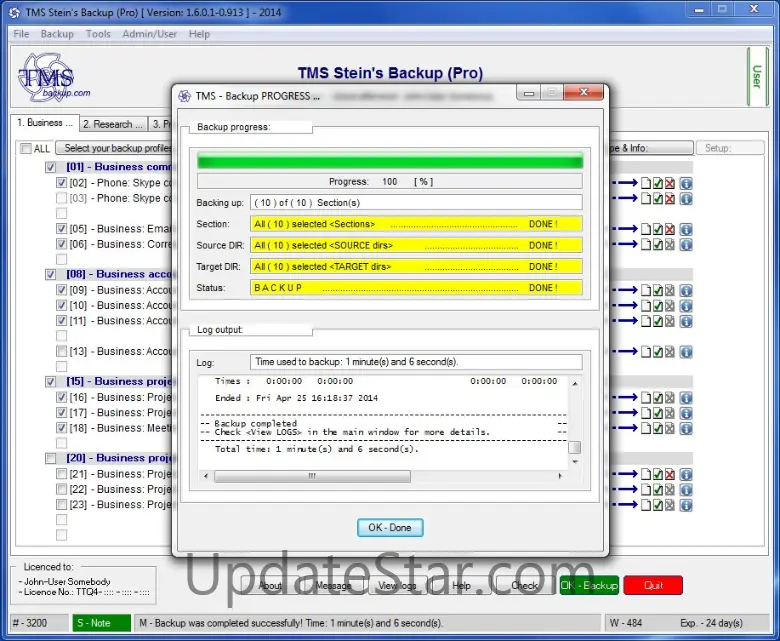Click green check page icon in row [16]
Screen dimensions: 780x641
pos(658,398)
